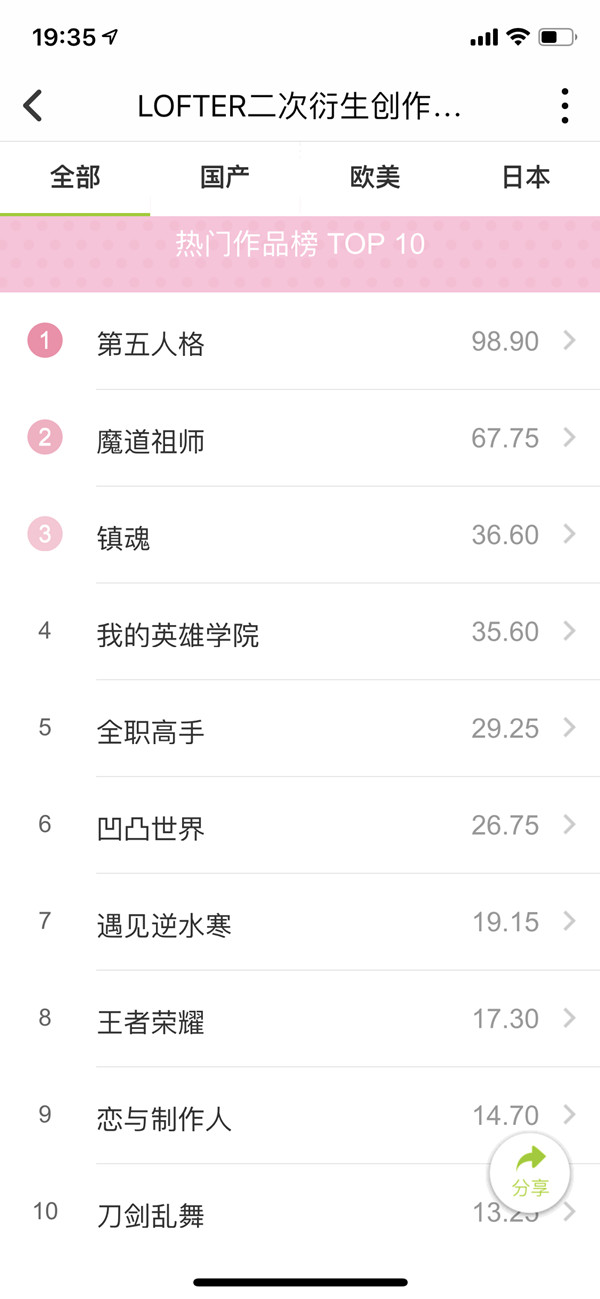
Task: Tap the green share arrow button
Action: tap(530, 1172)
